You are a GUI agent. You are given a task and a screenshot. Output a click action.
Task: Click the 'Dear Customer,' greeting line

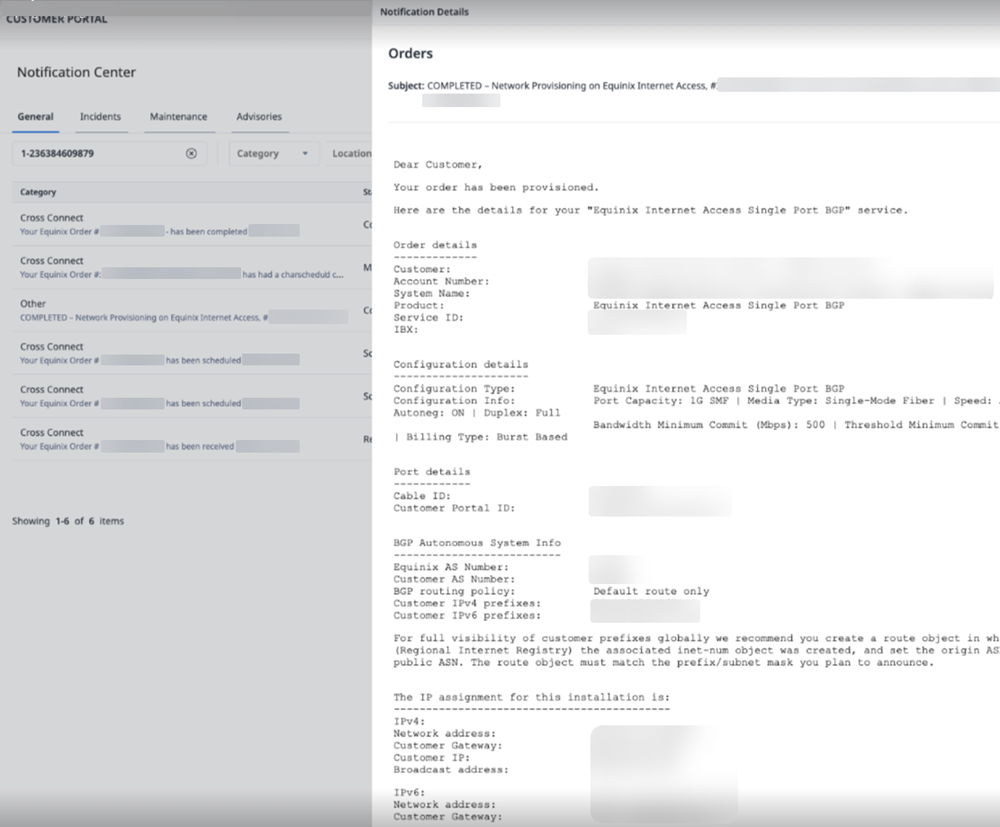tap(438, 165)
